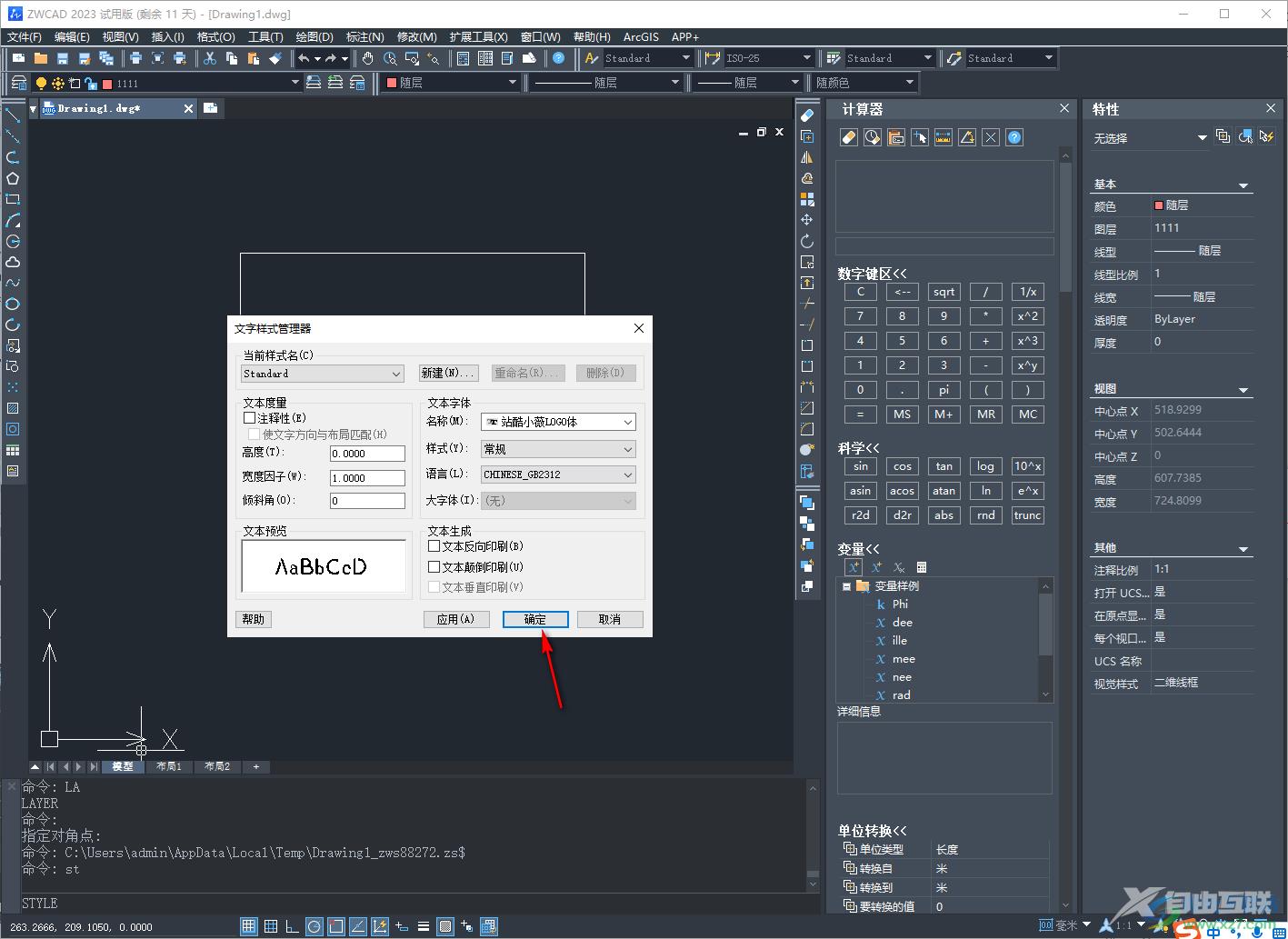Click the blue Help question mark in top toolbar
Screen dimensions: 1288x939
[x=559, y=58]
